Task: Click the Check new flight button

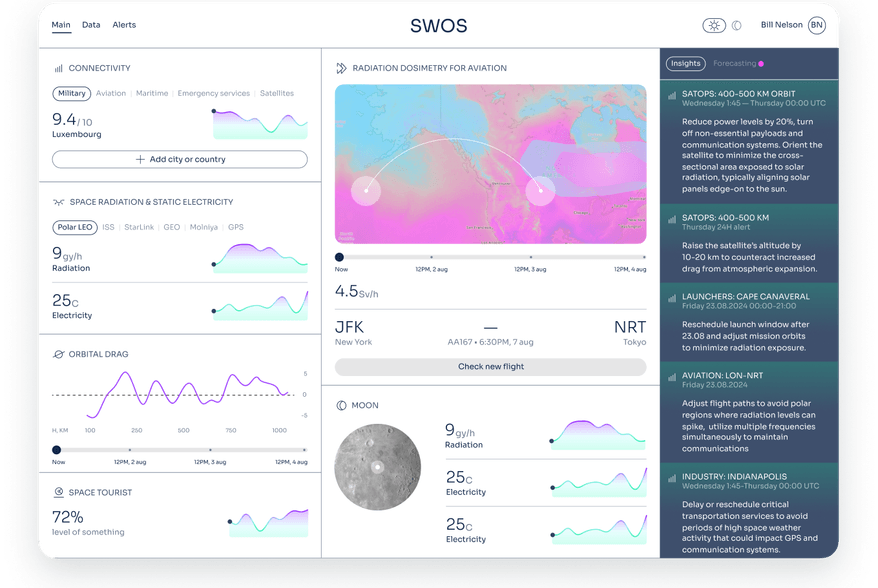Action: tap(490, 367)
